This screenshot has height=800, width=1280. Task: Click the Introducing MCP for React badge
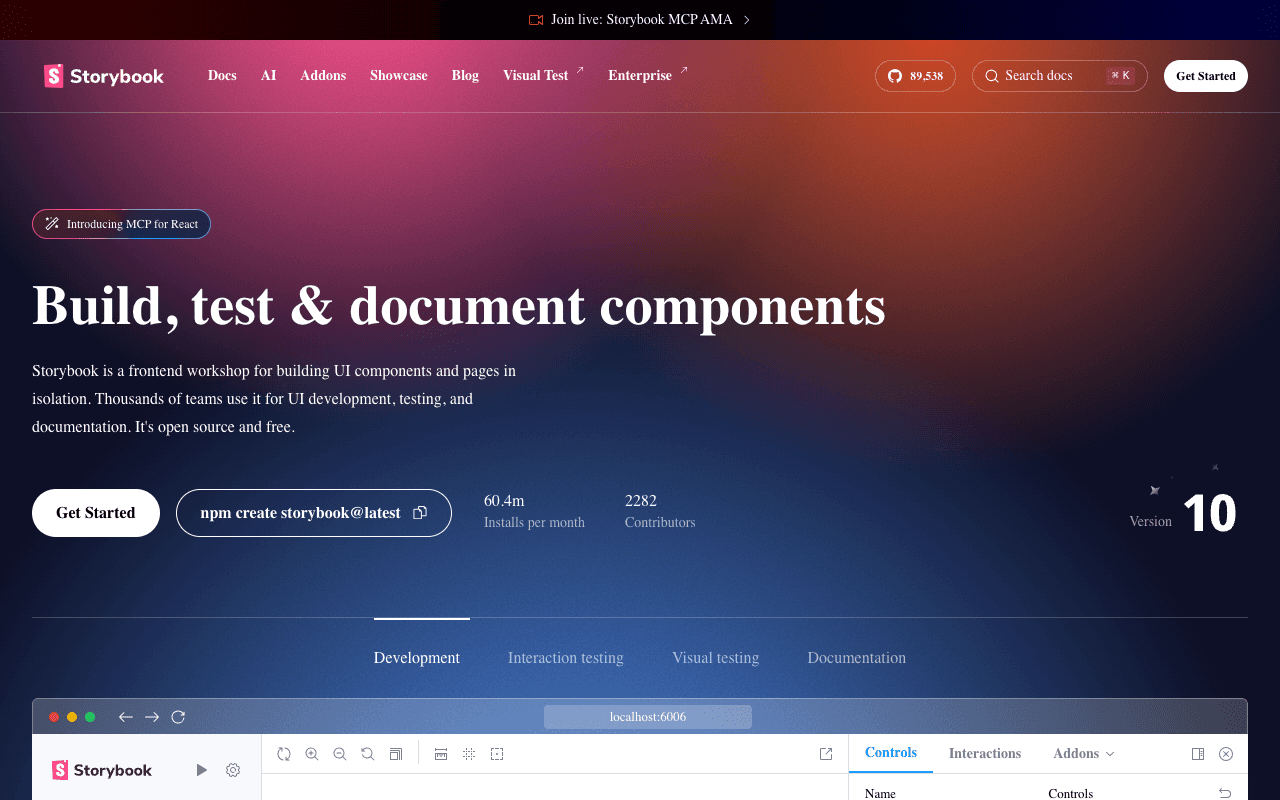click(x=121, y=224)
